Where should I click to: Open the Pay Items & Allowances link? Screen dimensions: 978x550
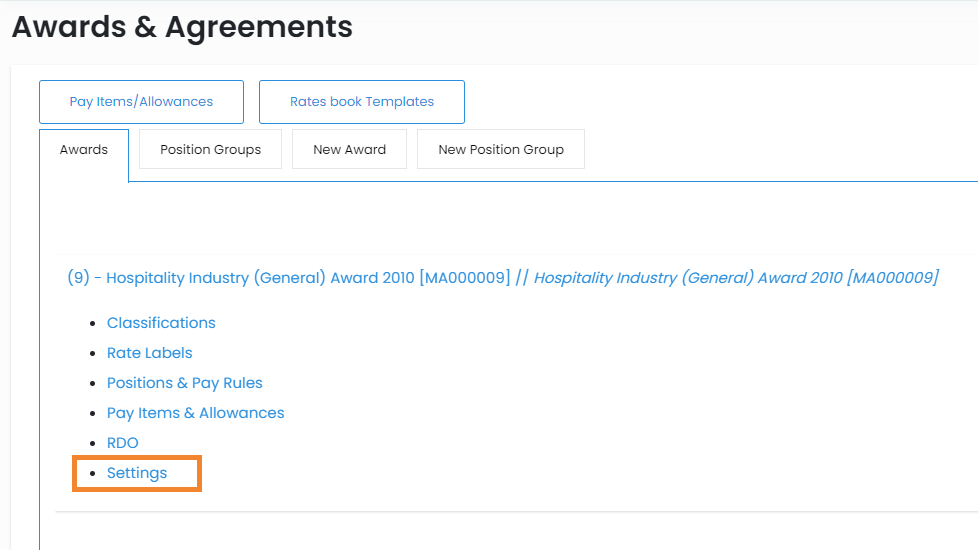195,413
